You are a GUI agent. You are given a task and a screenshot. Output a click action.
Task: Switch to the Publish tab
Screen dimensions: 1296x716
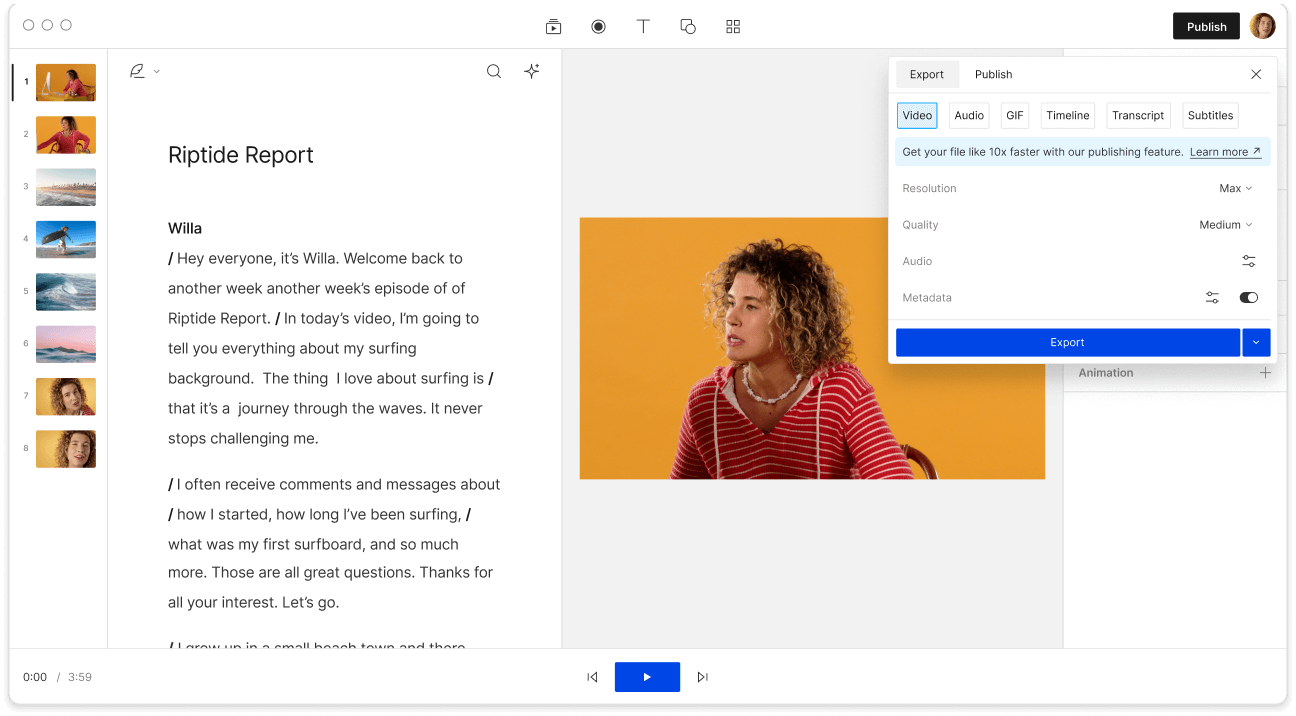pos(993,74)
